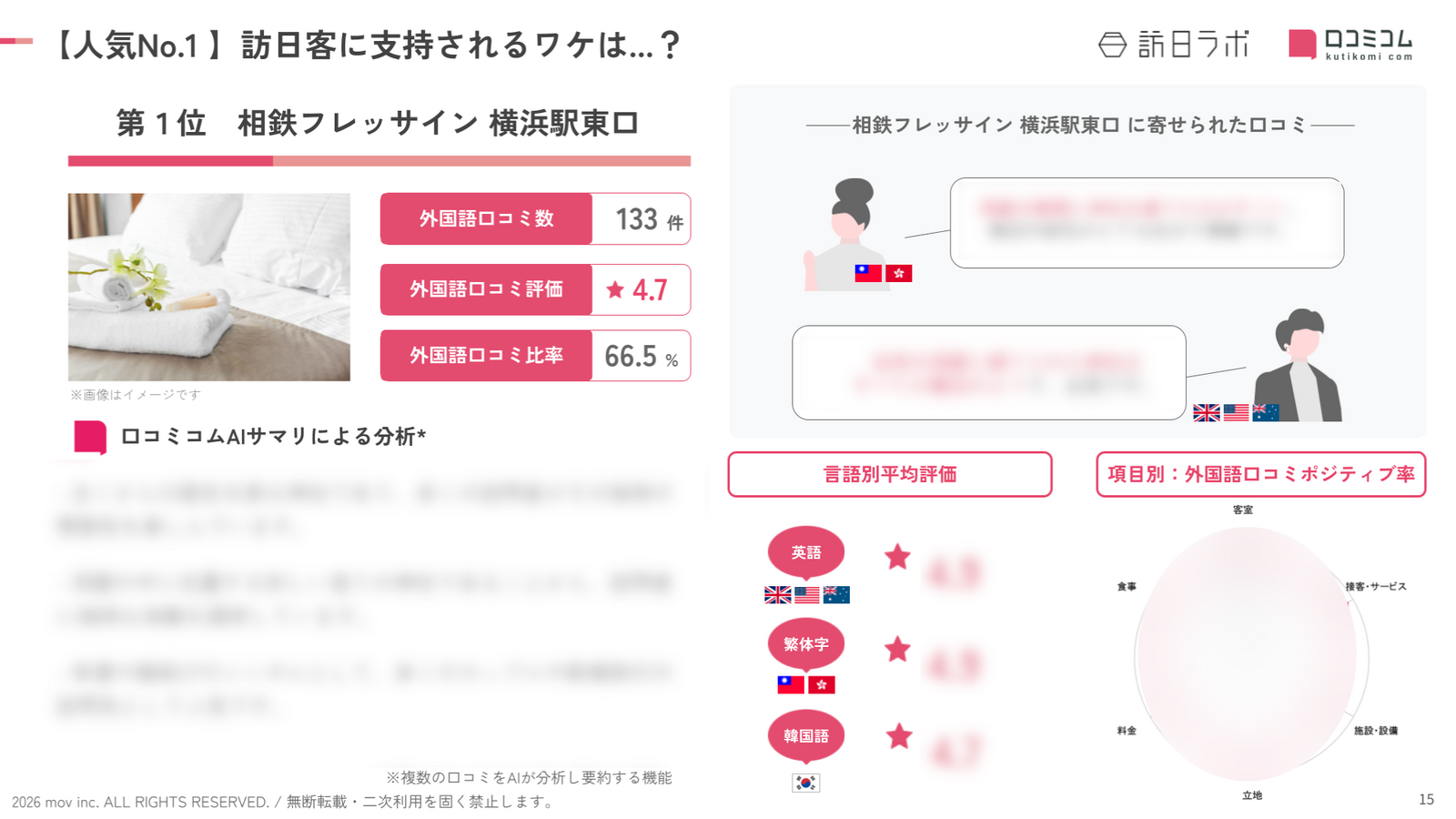Click the pink star beside 4.7 rating
The image size is (1456, 819).
coord(615,289)
